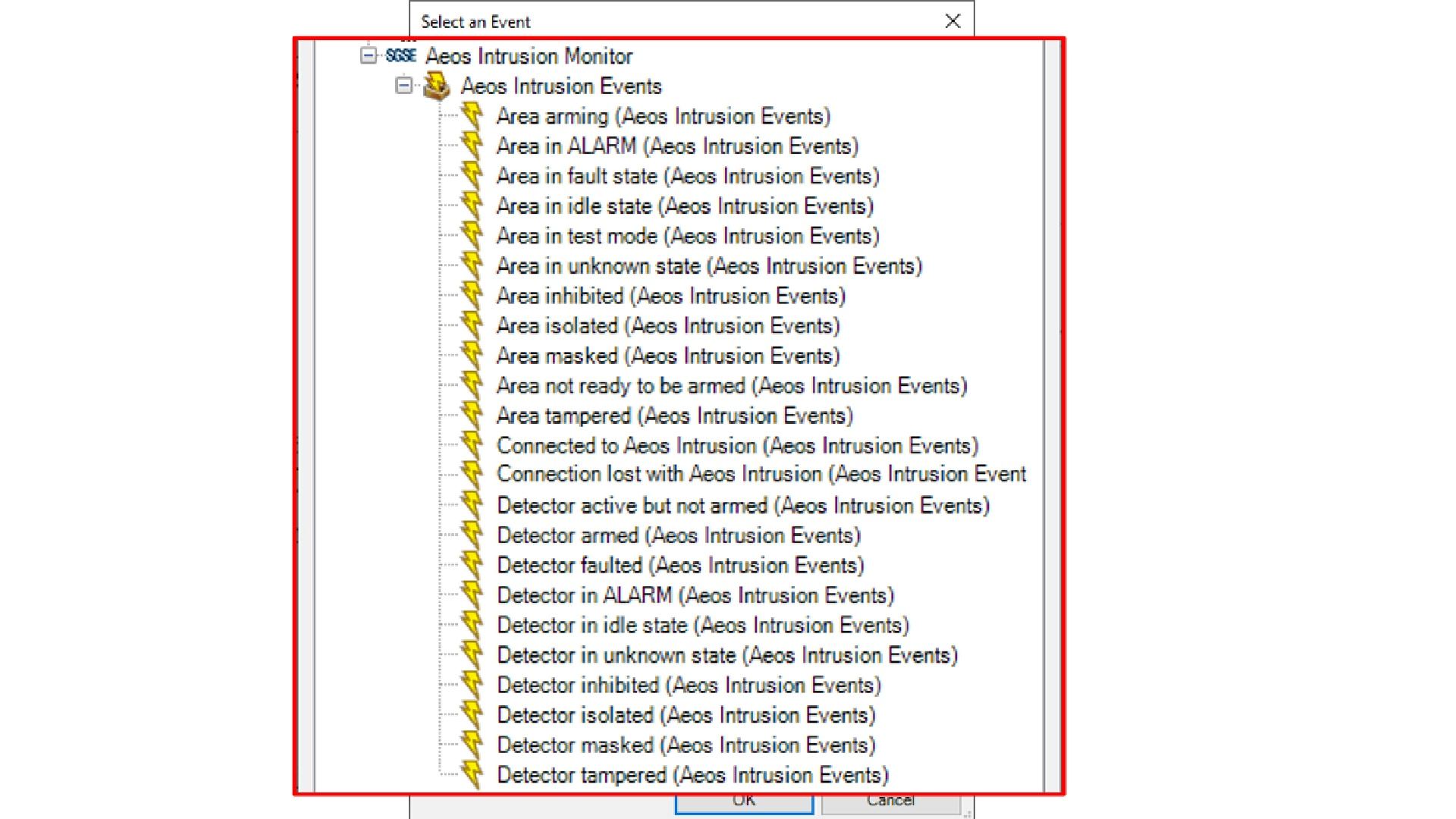1456x819 pixels.
Task: Pick 'Detector tampered (Aeos Intrusion Events)' event
Action: coord(692,775)
